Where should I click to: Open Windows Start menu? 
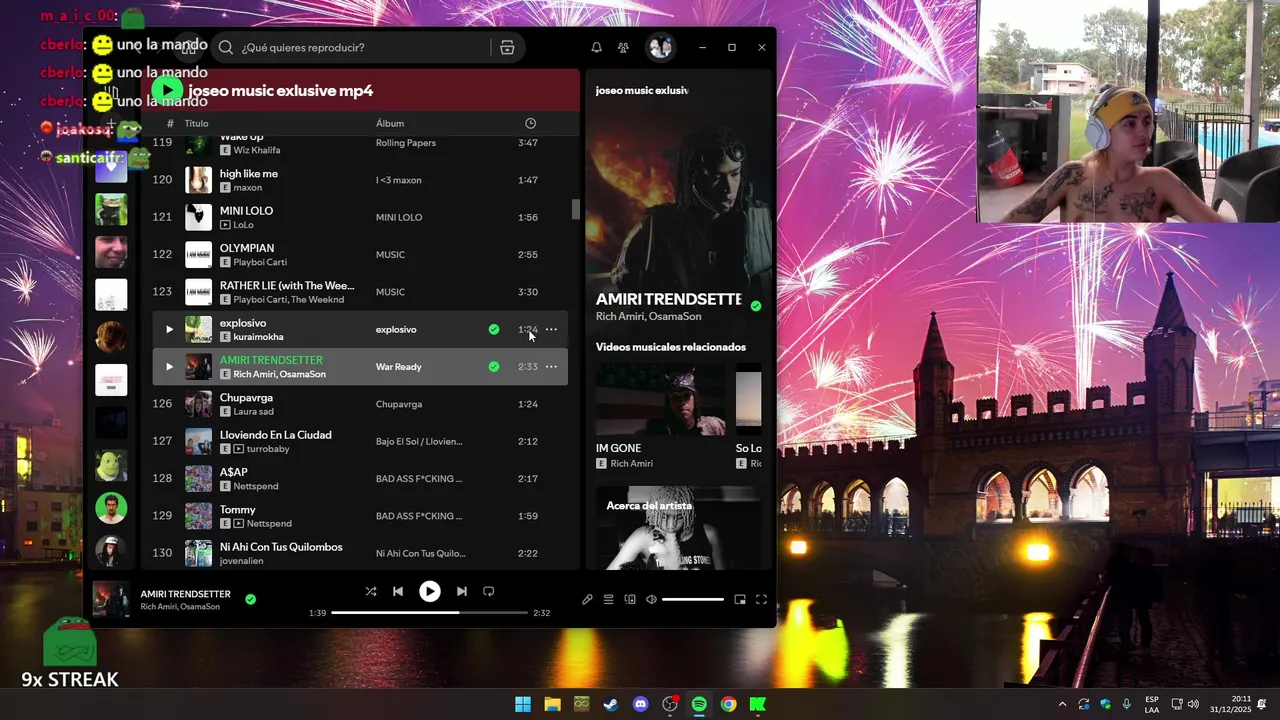tap(523, 704)
